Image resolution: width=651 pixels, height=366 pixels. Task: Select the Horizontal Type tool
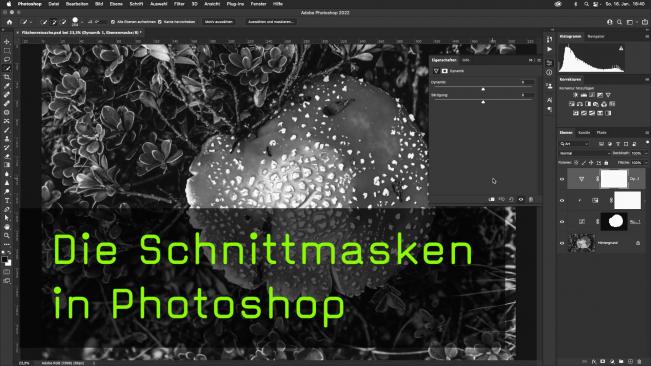point(7,200)
